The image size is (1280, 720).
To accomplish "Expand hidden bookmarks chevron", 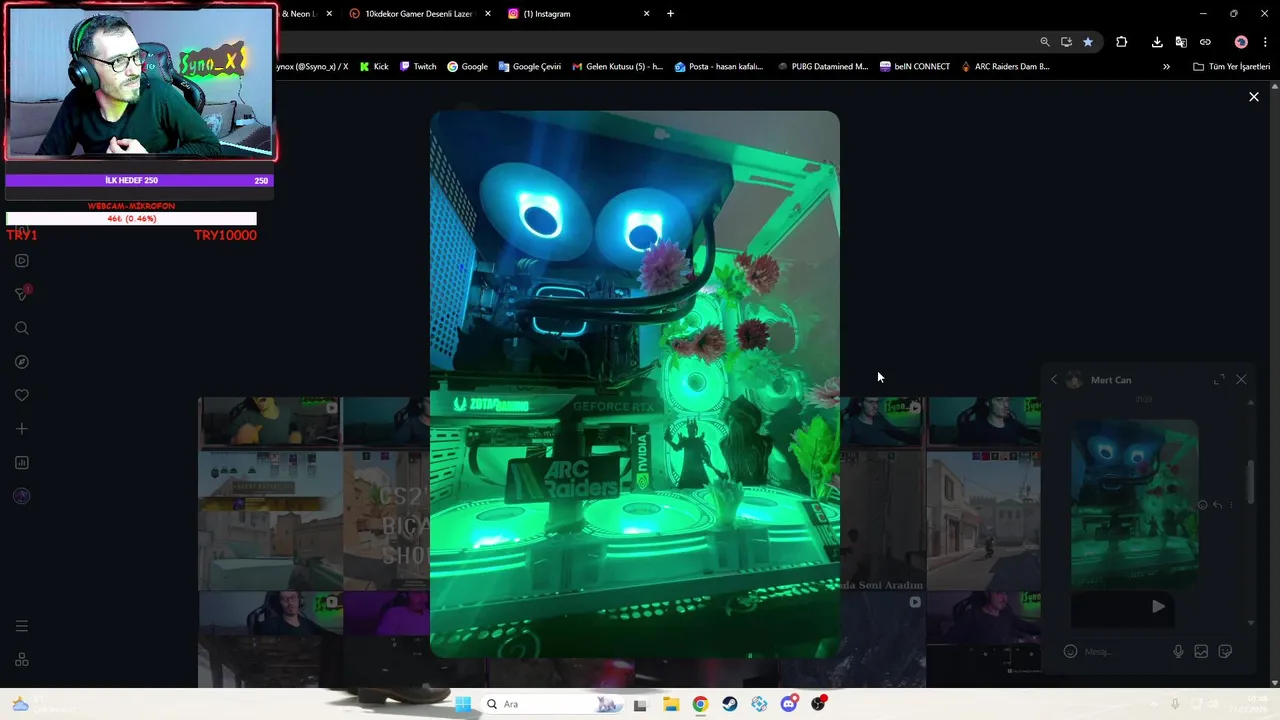I will (1166, 67).
